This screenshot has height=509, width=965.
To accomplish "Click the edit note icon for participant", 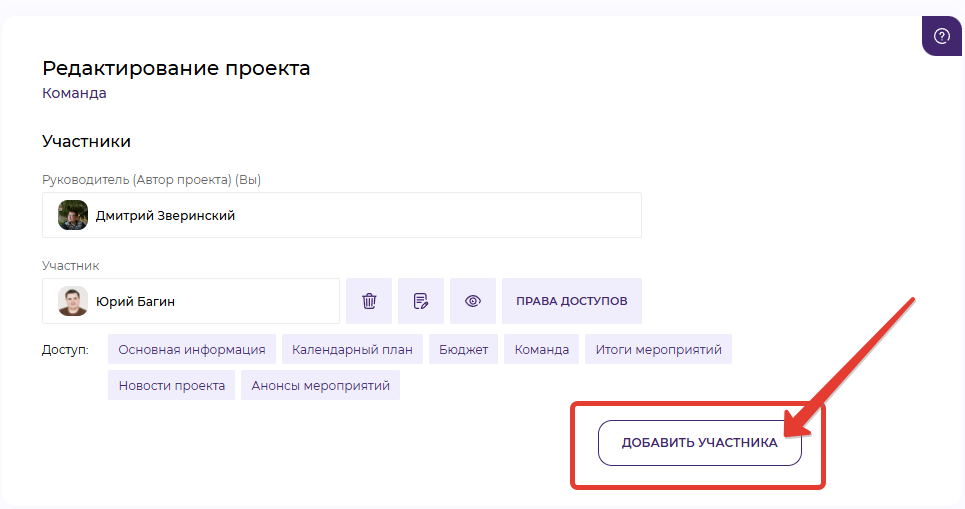I will pyautogui.click(x=421, y=301).
